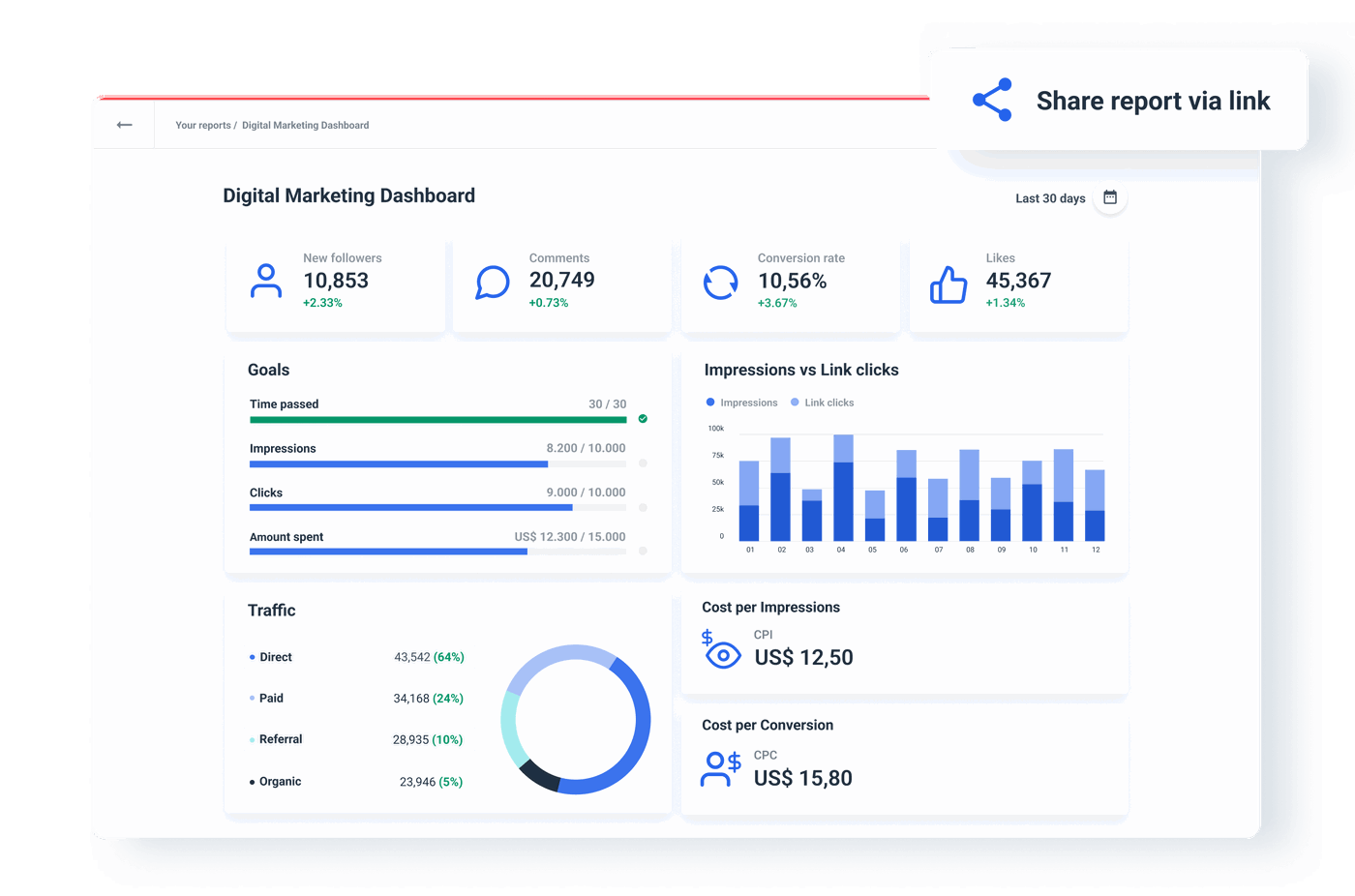Expand options for the Impressions goal
The height and width of the screenshot is (896, 1355).
pyautogui.click(x=643, y=463)
